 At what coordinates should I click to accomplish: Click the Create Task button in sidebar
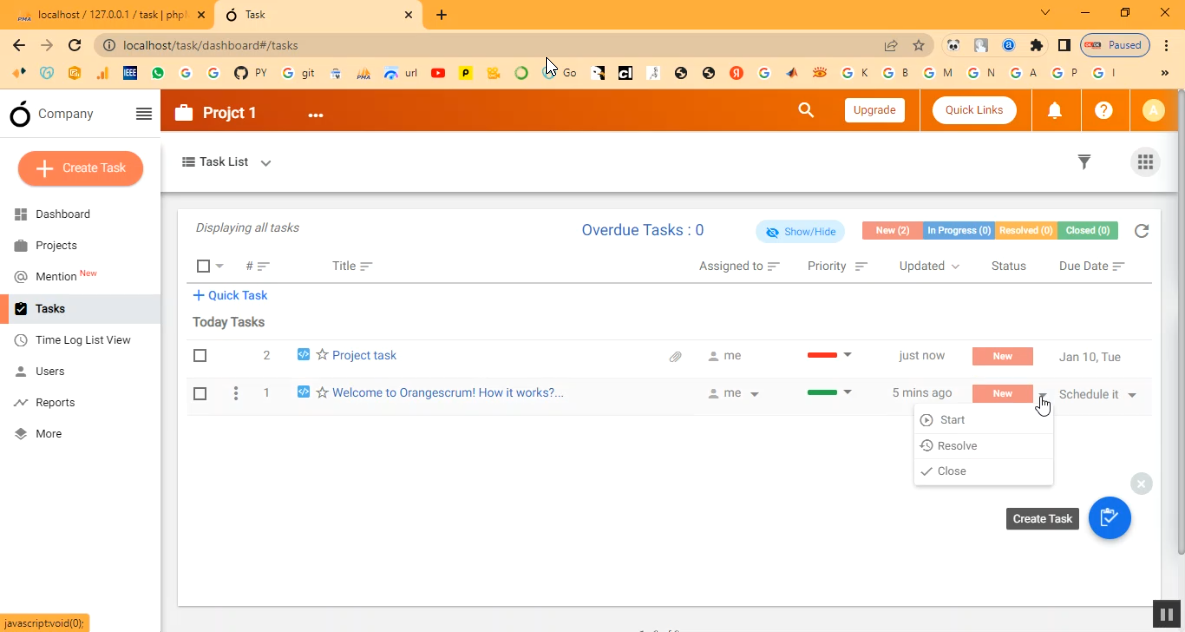point(80,168)
